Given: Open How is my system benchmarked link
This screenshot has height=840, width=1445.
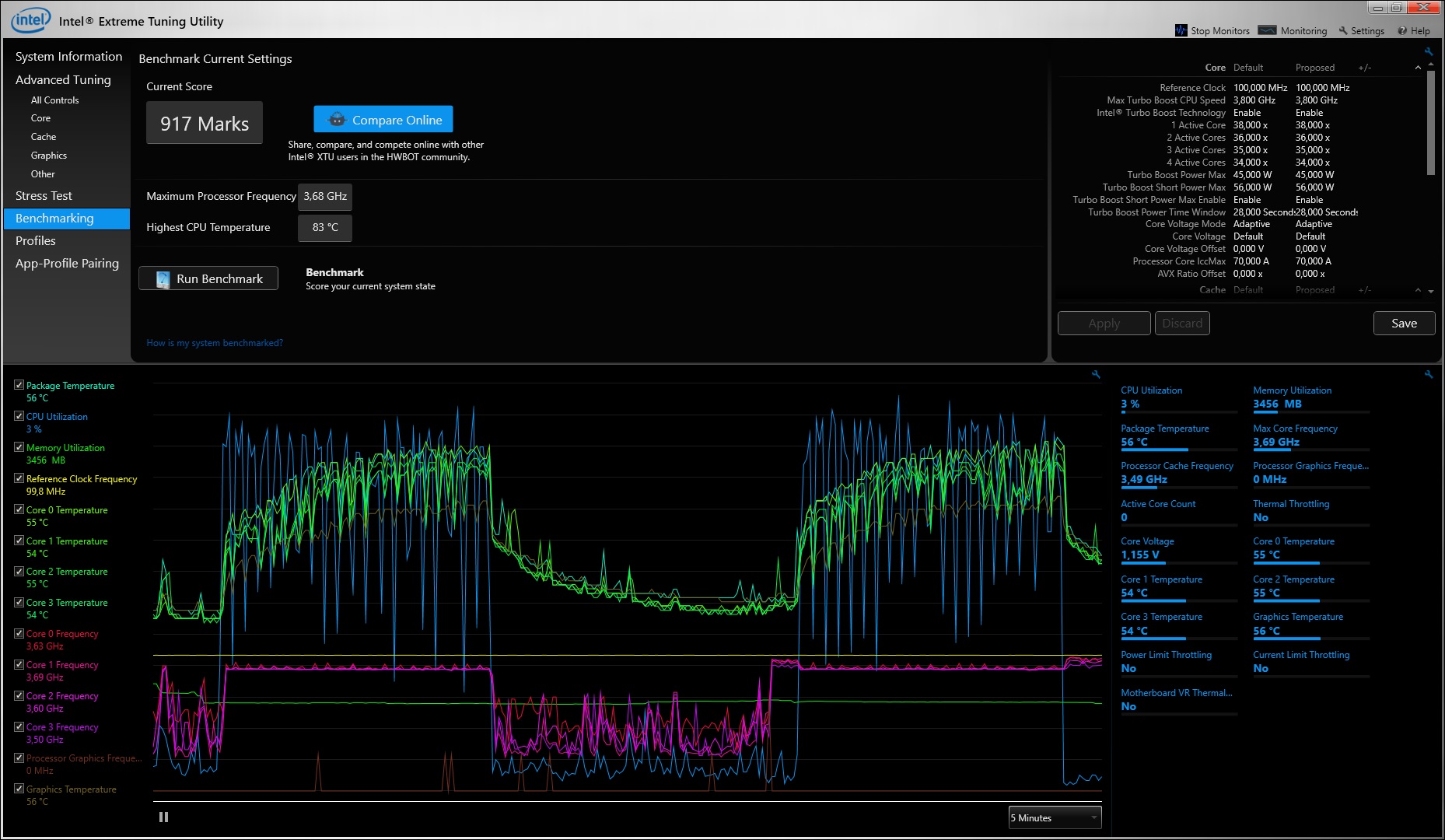Looking at the screenshot, I should click(x=215, y=343).
